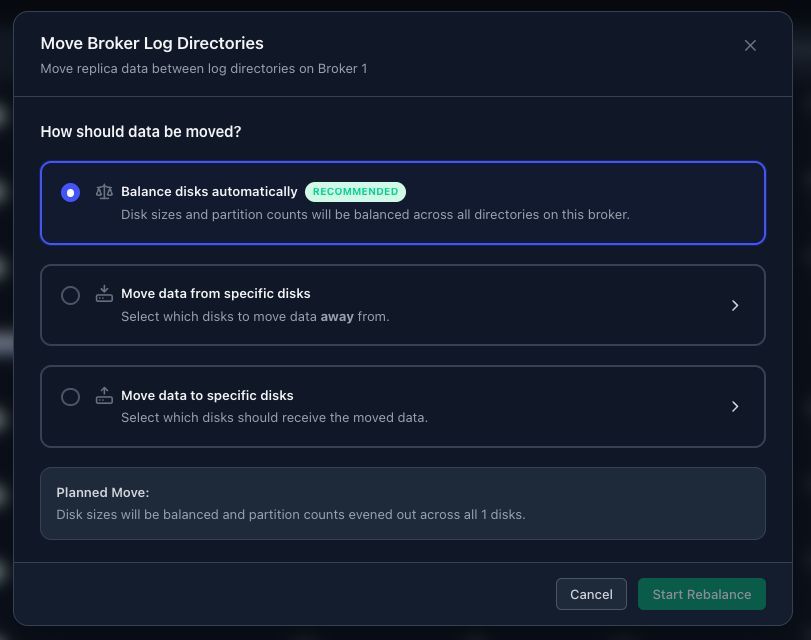Click the Move data to specific disks title
811x640 pixels.
(x=207, y=395)
